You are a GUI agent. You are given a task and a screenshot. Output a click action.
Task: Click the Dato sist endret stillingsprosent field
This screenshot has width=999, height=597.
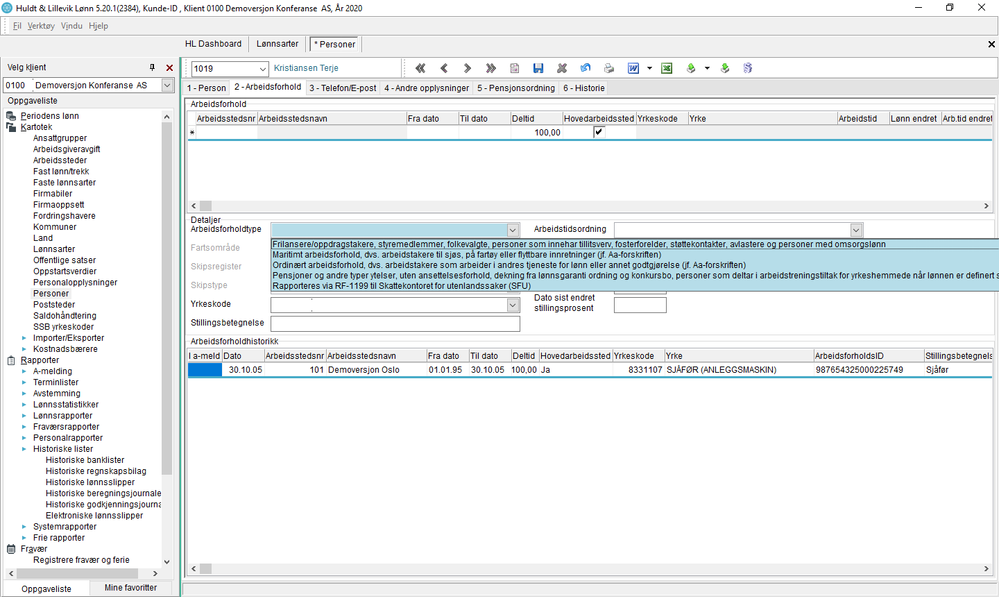coord(640,305)
